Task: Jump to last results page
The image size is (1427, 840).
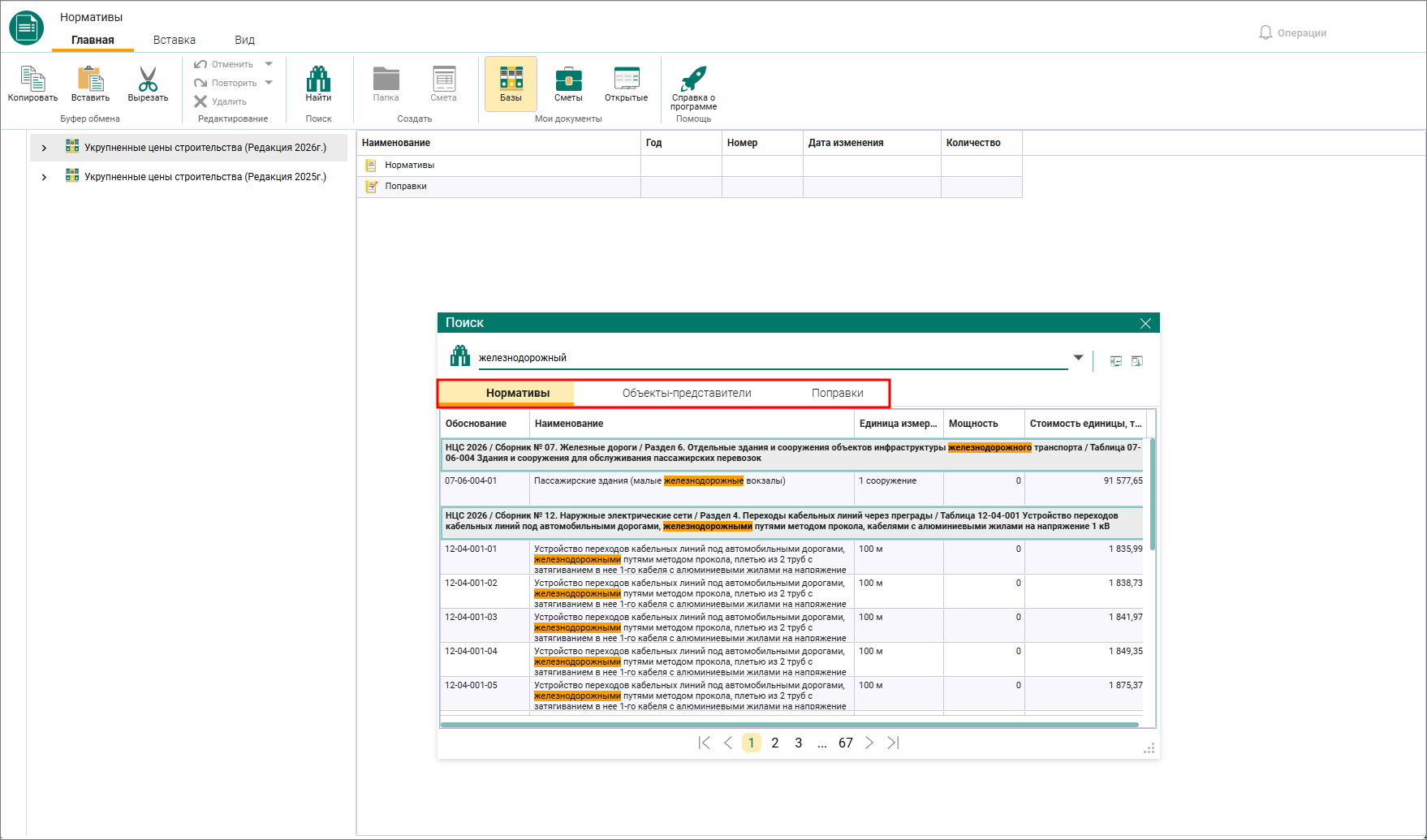Action: pos(893,743)
